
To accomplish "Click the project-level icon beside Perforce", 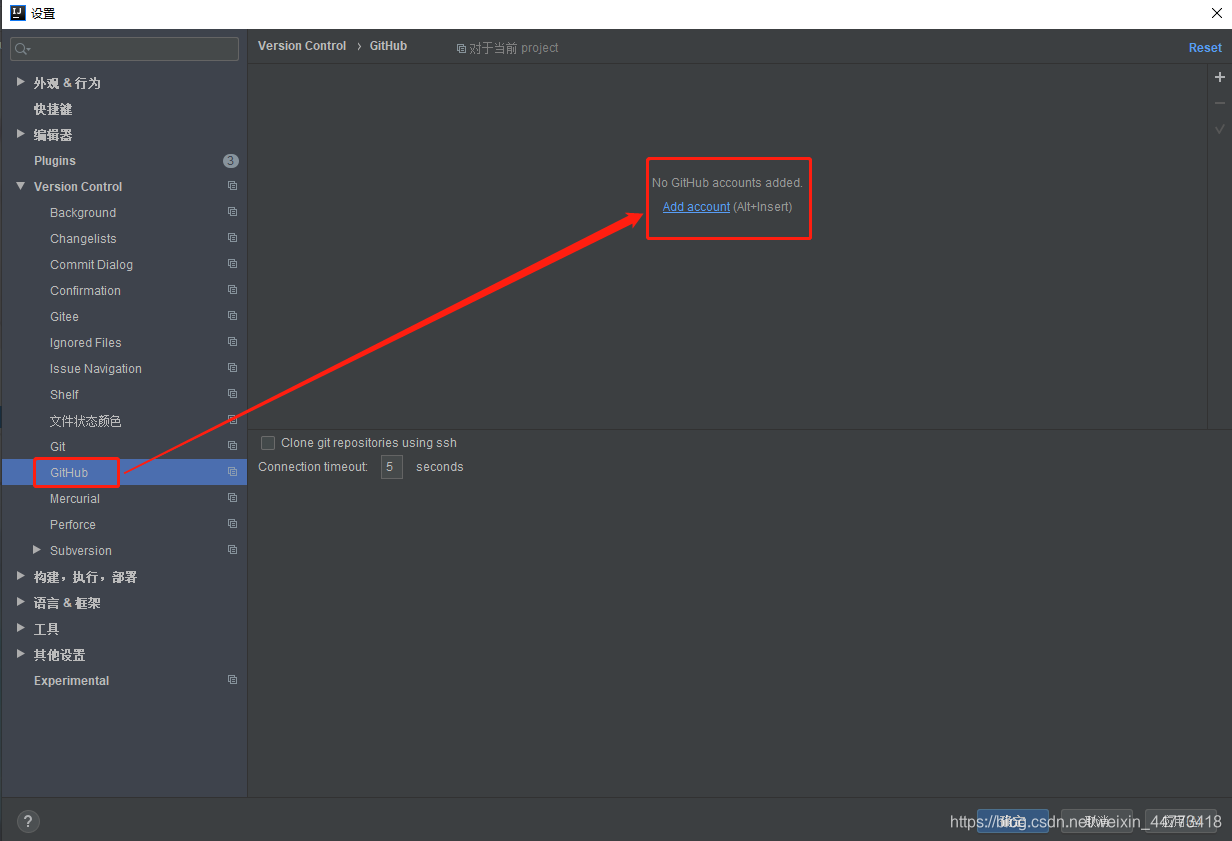I will pyautogui.click(x=232, y=524).
